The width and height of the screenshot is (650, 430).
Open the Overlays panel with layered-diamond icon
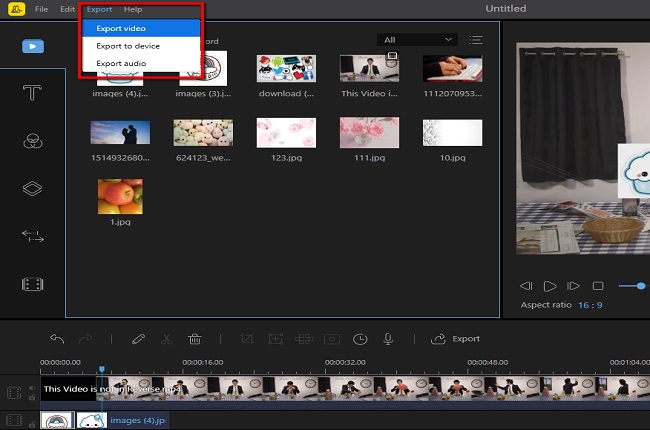[32, 189]
